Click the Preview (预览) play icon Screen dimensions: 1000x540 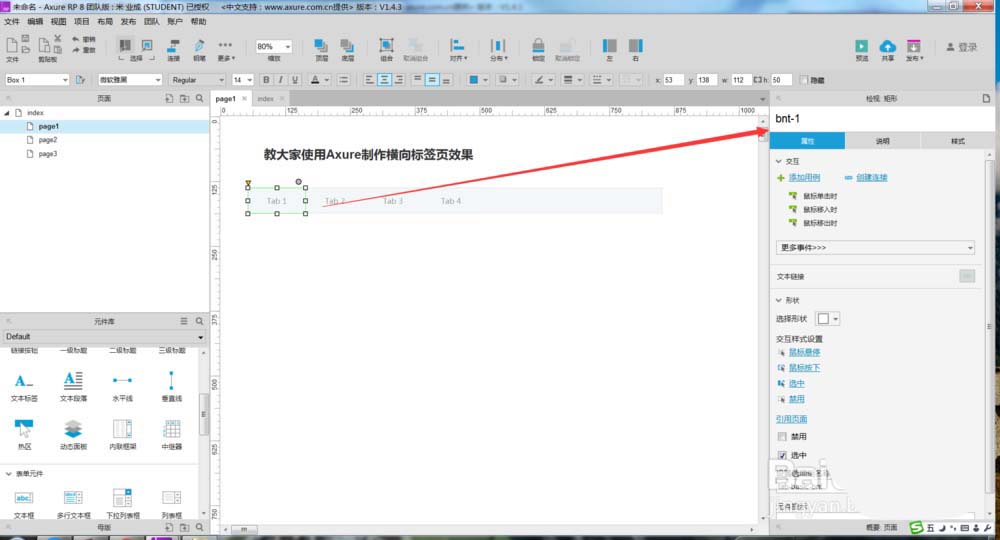tap(862, 46)
